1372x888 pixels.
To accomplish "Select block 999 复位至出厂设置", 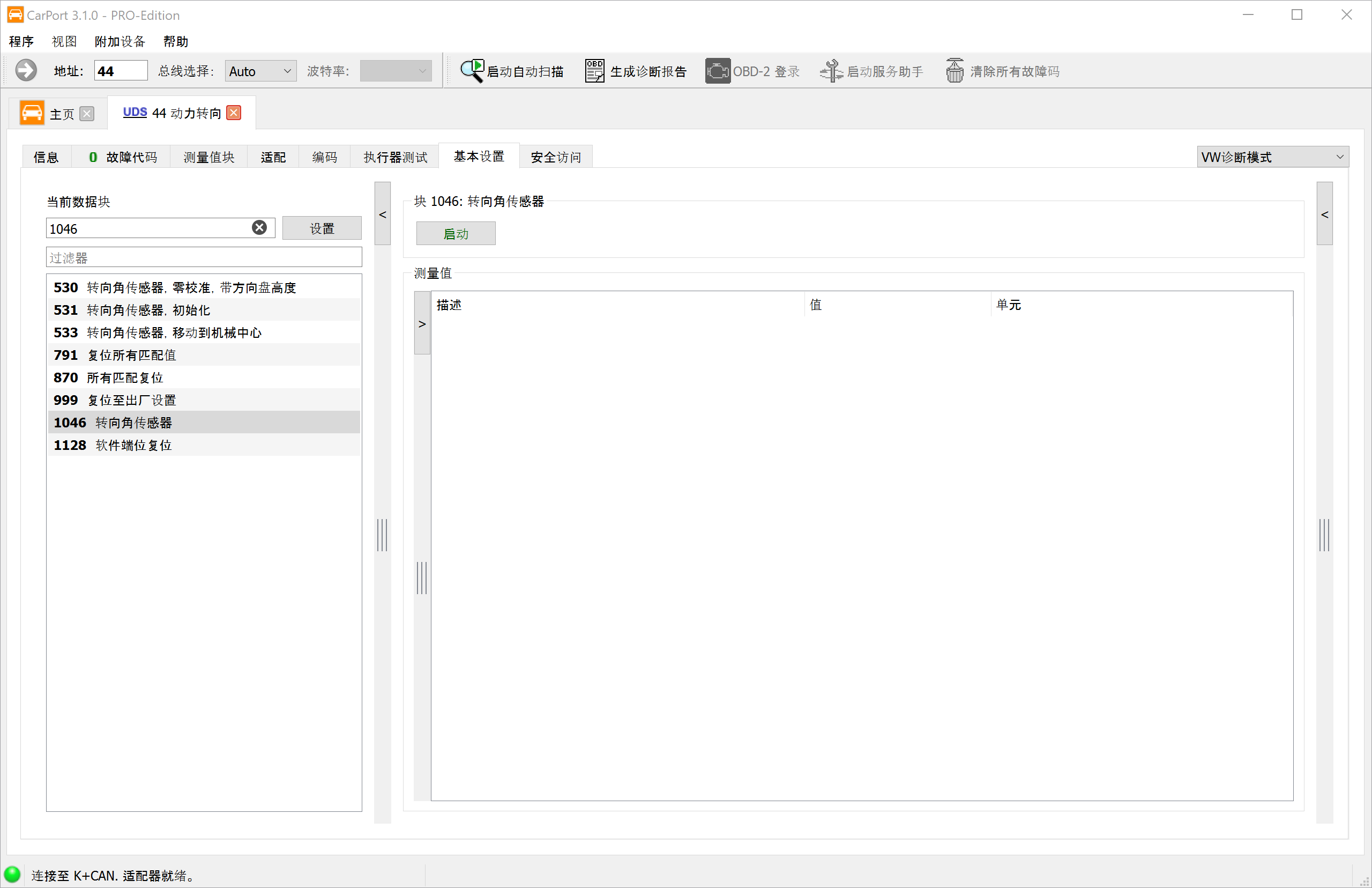I will (204, 399).
